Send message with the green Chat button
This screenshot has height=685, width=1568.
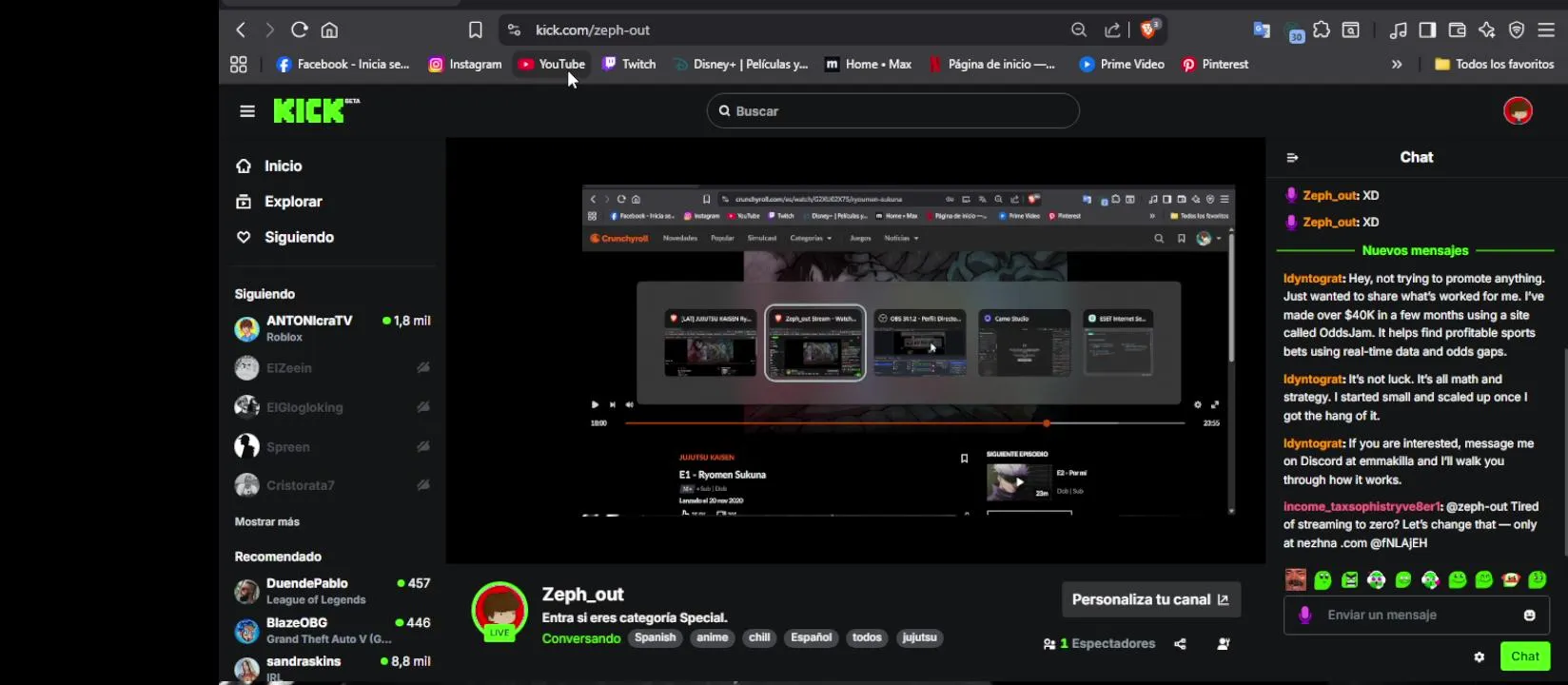[1524, 656]
